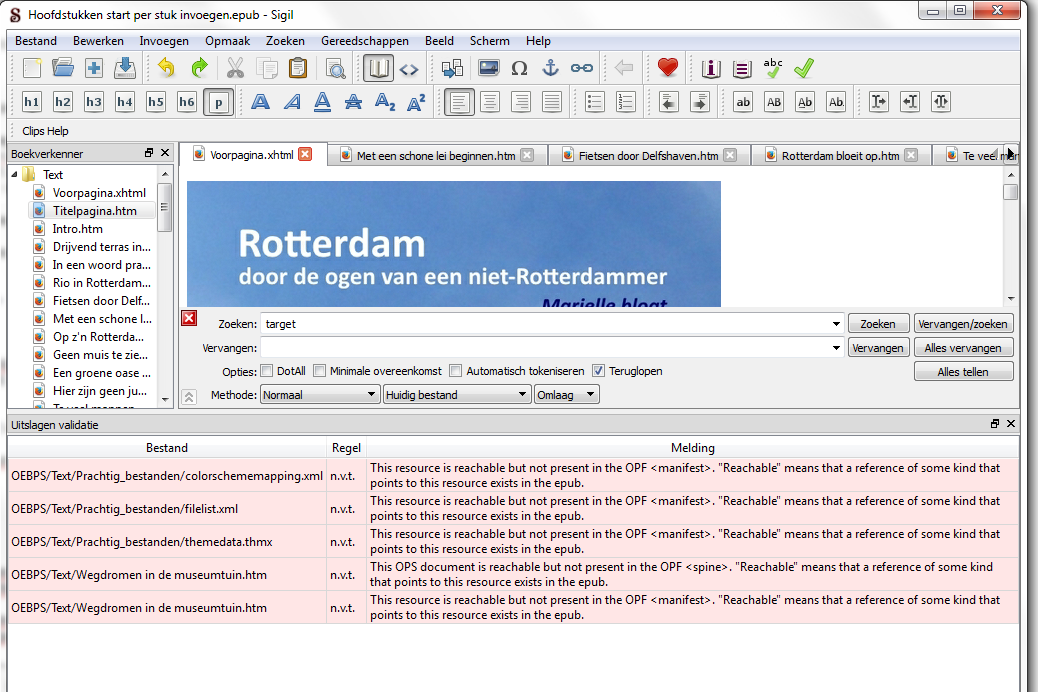Validate epub with the green checkmark
Screen dimensions: 1038x692
804,68
